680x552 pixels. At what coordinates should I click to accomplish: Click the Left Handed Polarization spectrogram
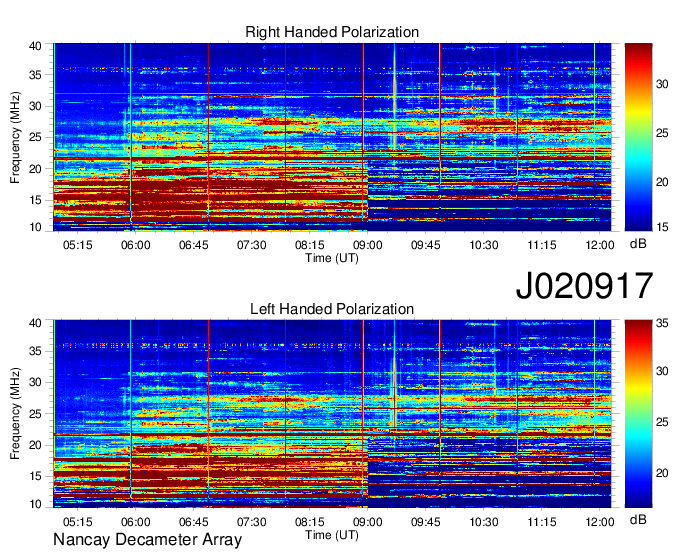coord(332,414)
